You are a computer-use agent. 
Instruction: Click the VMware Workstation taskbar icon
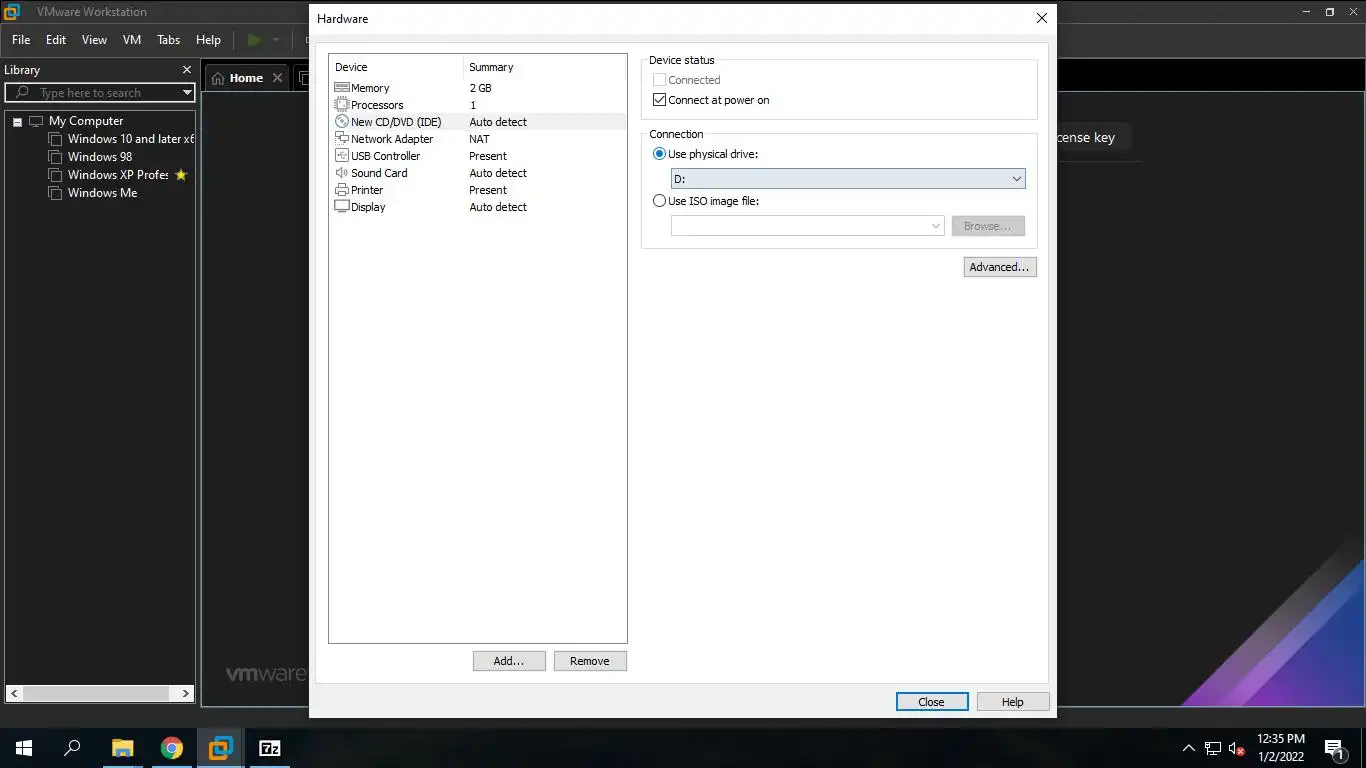pyautogui.click(x=220, y=748)
